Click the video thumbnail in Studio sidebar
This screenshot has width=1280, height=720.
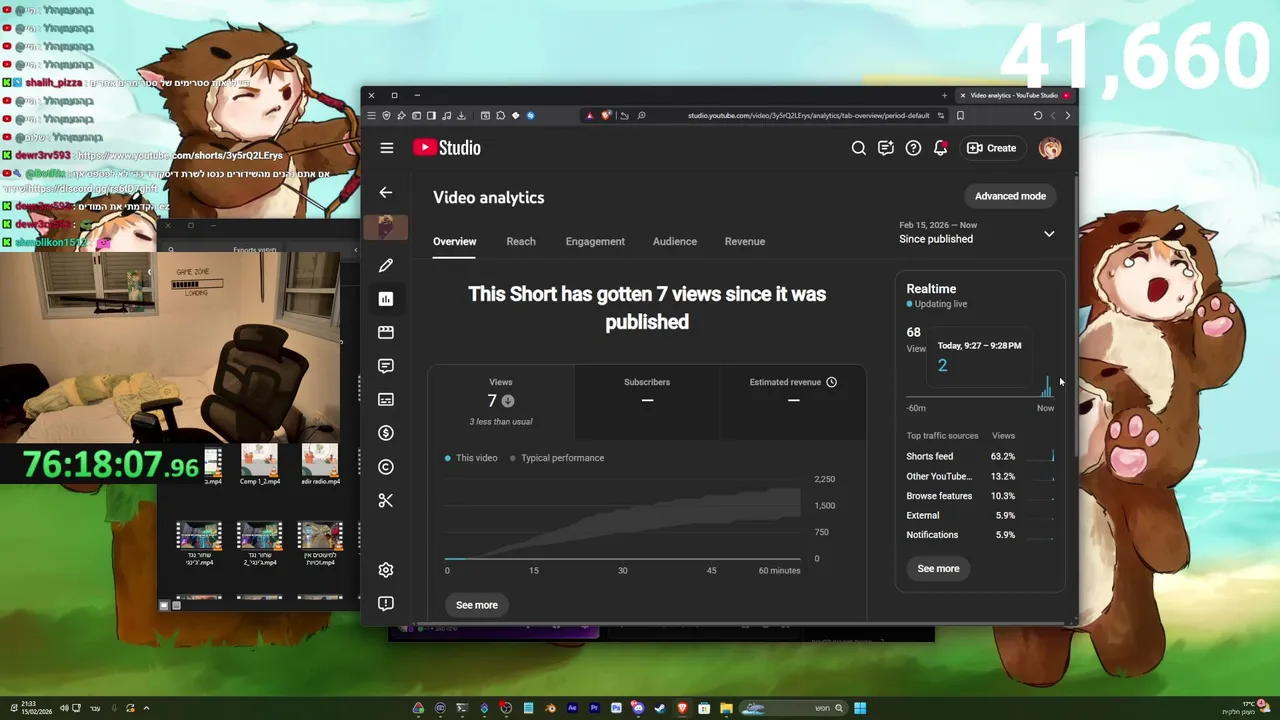pyautogui.click(x=386, y=227)
